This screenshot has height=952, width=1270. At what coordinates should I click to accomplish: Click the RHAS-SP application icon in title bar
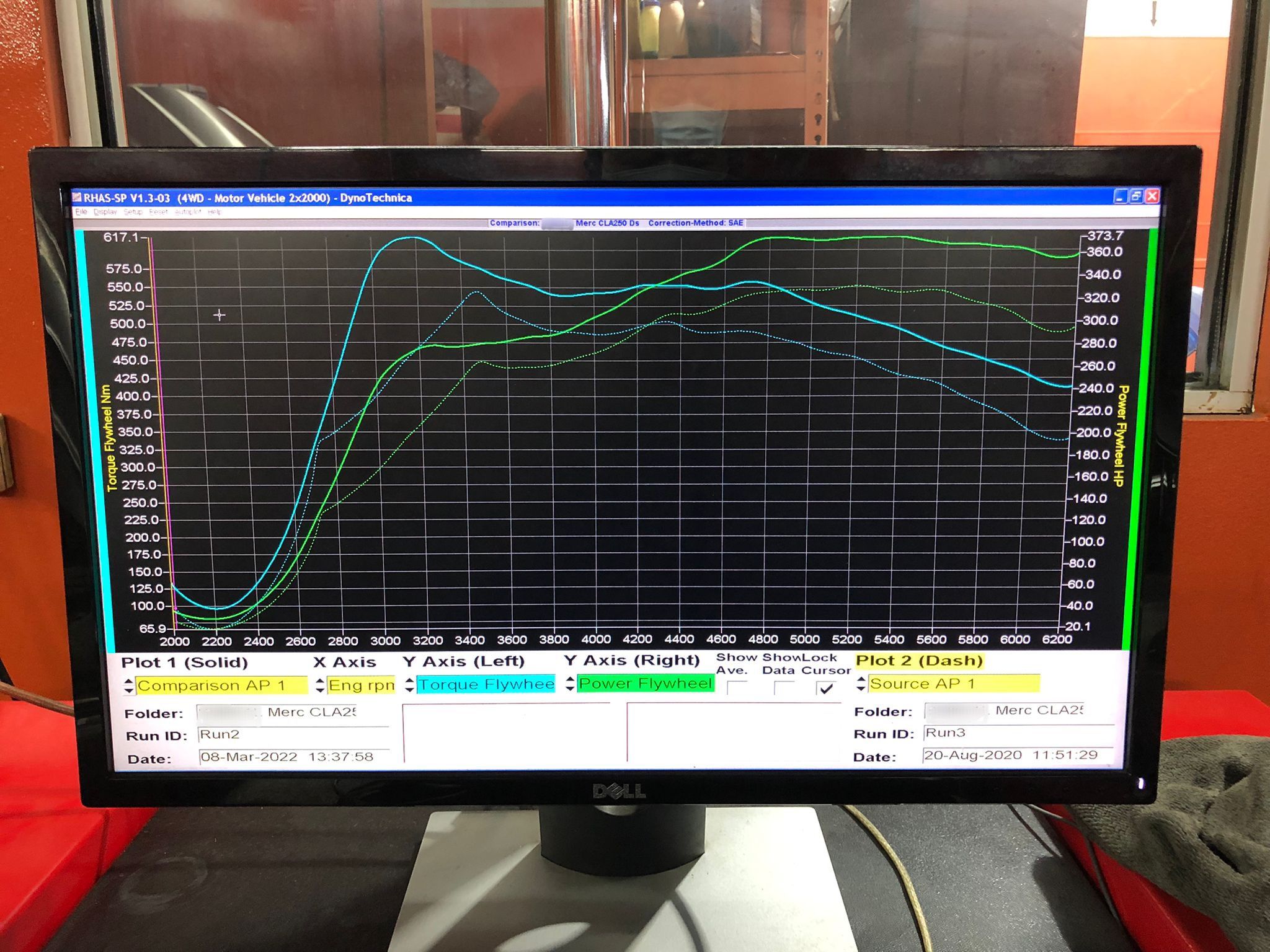tap(77, 198)
